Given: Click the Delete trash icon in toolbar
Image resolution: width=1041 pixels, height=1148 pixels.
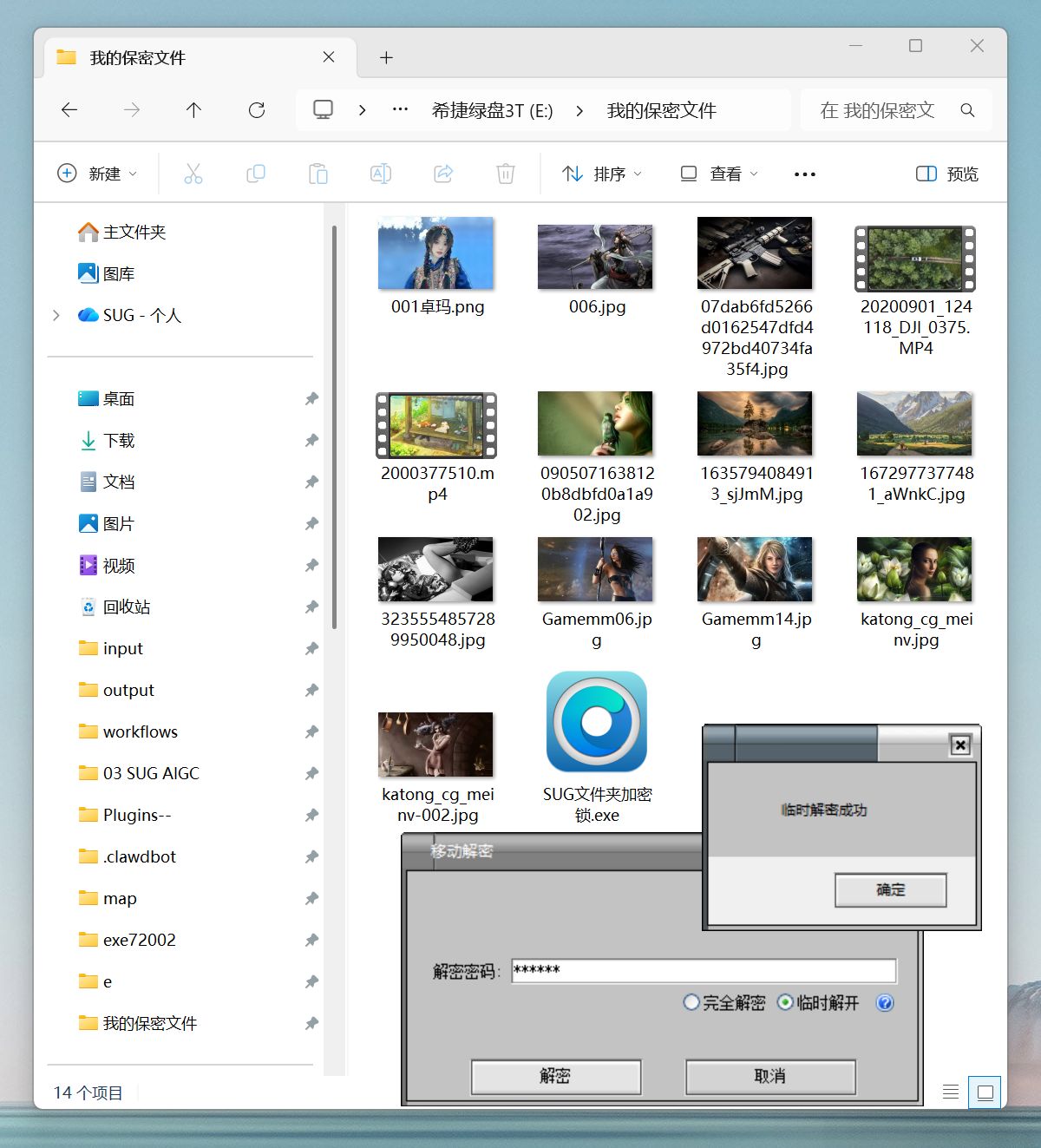Looking at the screenshot, I should [505, 174].
